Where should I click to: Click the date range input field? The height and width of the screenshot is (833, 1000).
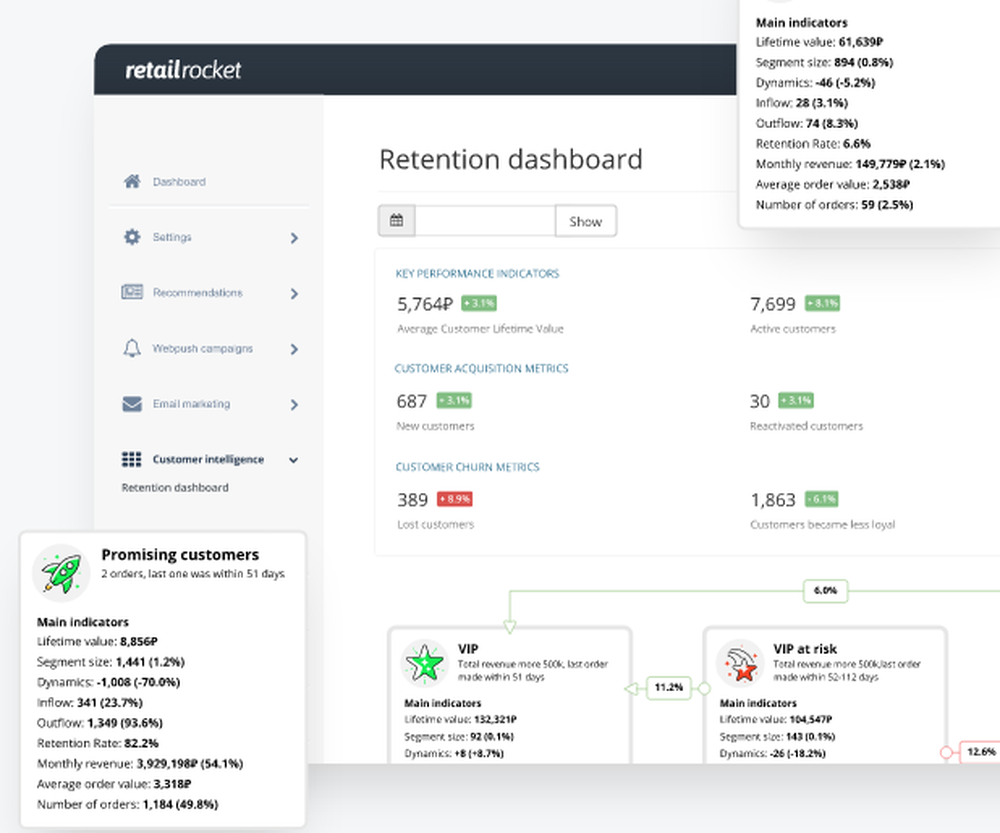(485, 221)
